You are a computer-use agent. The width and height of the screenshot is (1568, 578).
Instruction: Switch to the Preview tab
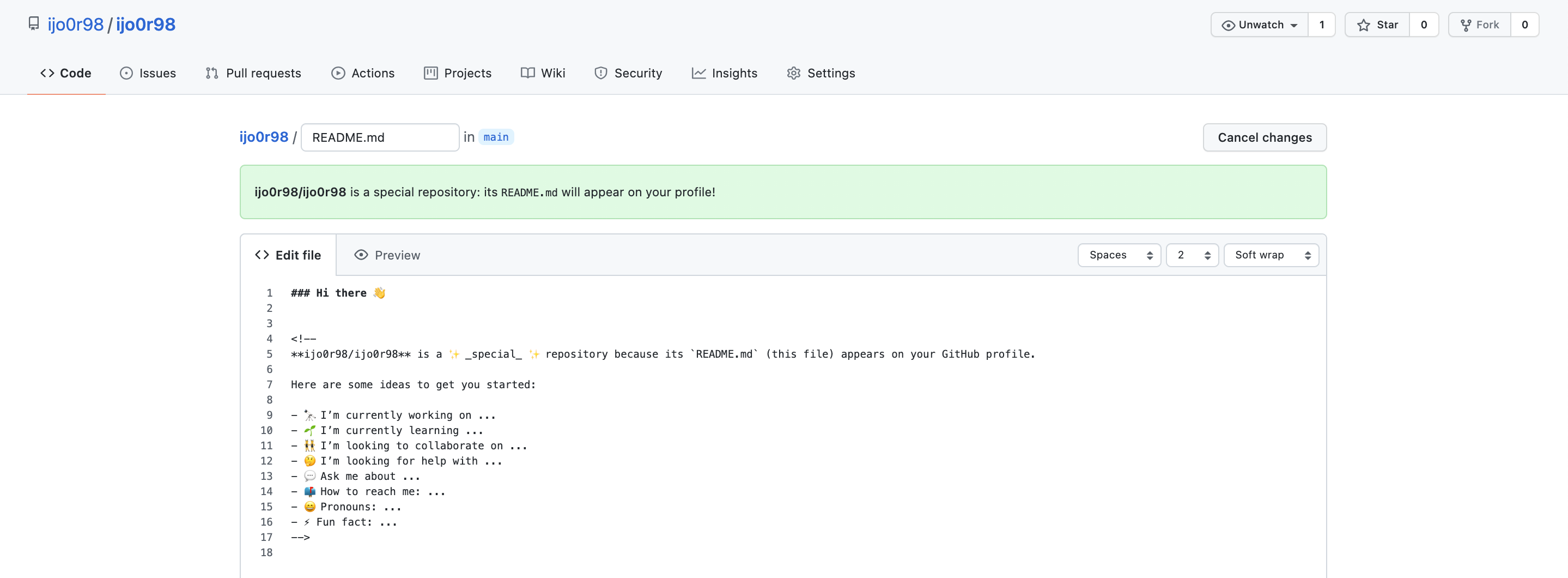(x=387, y=255)
